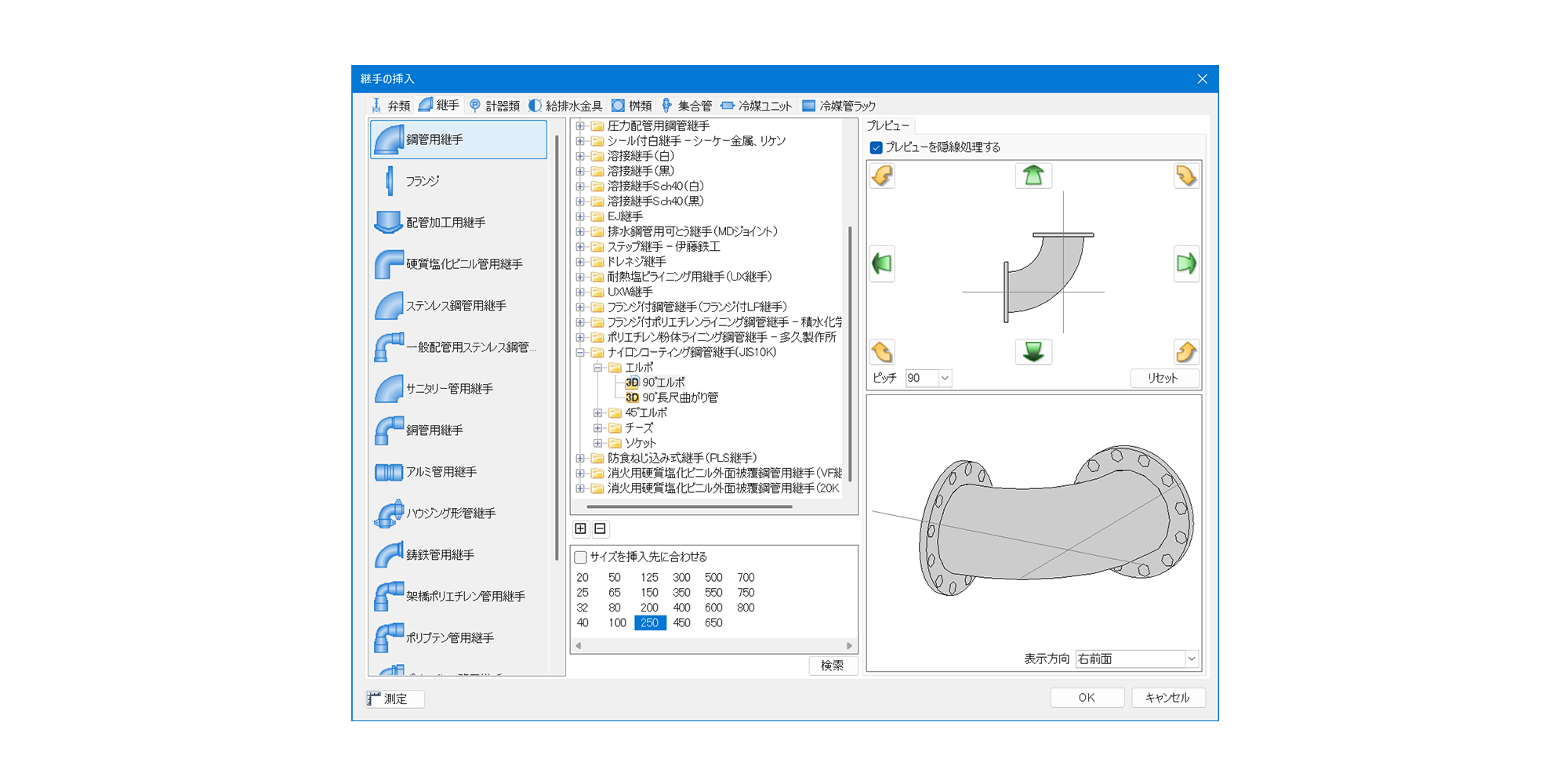The width and height of the screenshot is (1568, 784).
Task: Click the 検索 button
Action: (832, 666)
